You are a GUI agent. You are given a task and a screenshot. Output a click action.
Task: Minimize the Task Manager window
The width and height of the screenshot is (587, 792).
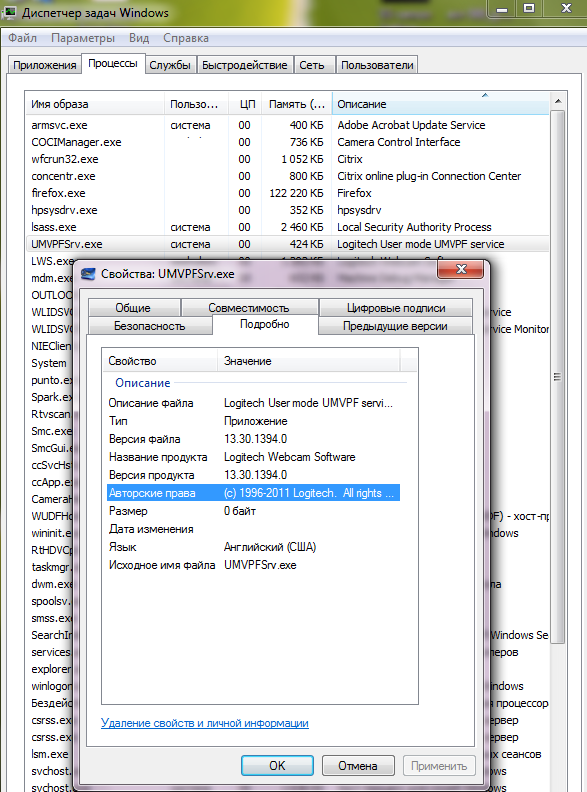click(x=502, y=9)
